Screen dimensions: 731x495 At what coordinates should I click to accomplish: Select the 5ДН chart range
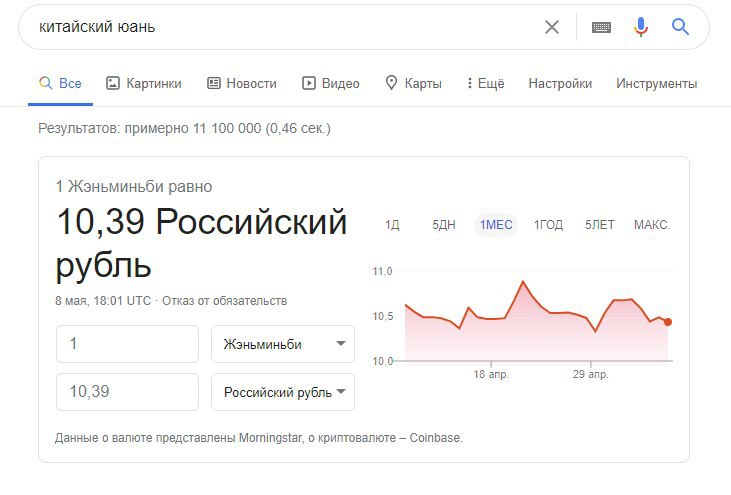click(x=443, y=225)
